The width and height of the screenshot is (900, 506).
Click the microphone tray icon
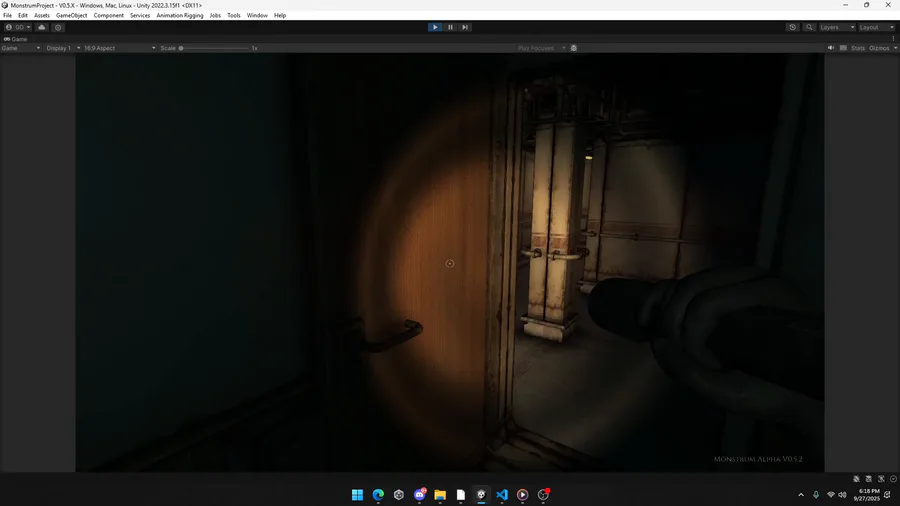[x=816, y=495]
